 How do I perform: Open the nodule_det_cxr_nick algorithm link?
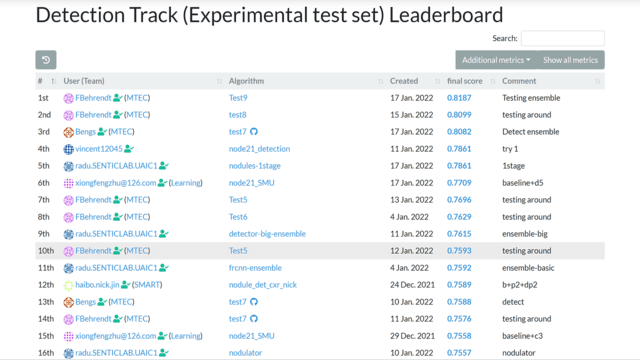point(263,285)
